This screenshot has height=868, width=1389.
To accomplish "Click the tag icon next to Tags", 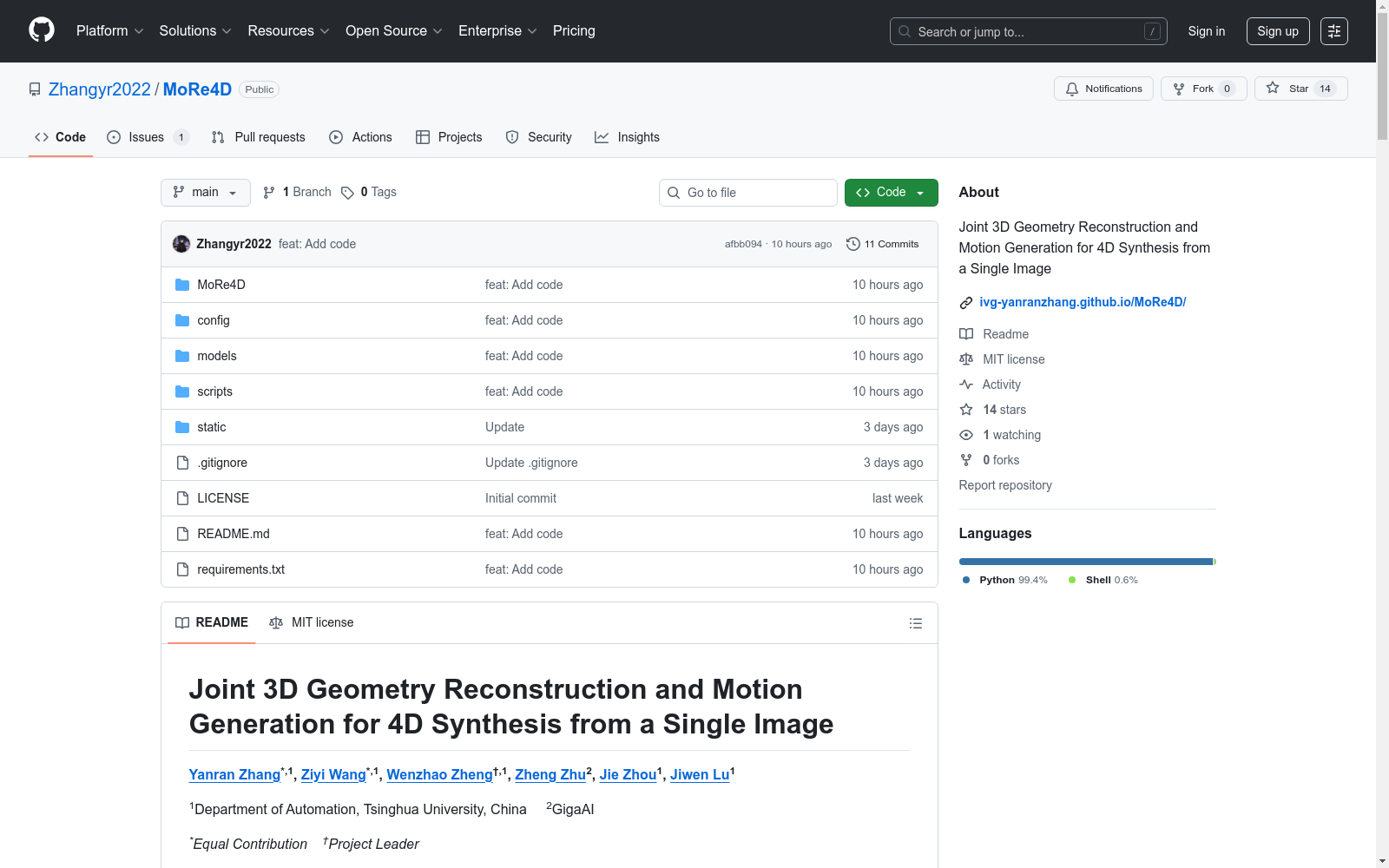I will point(347,193).
